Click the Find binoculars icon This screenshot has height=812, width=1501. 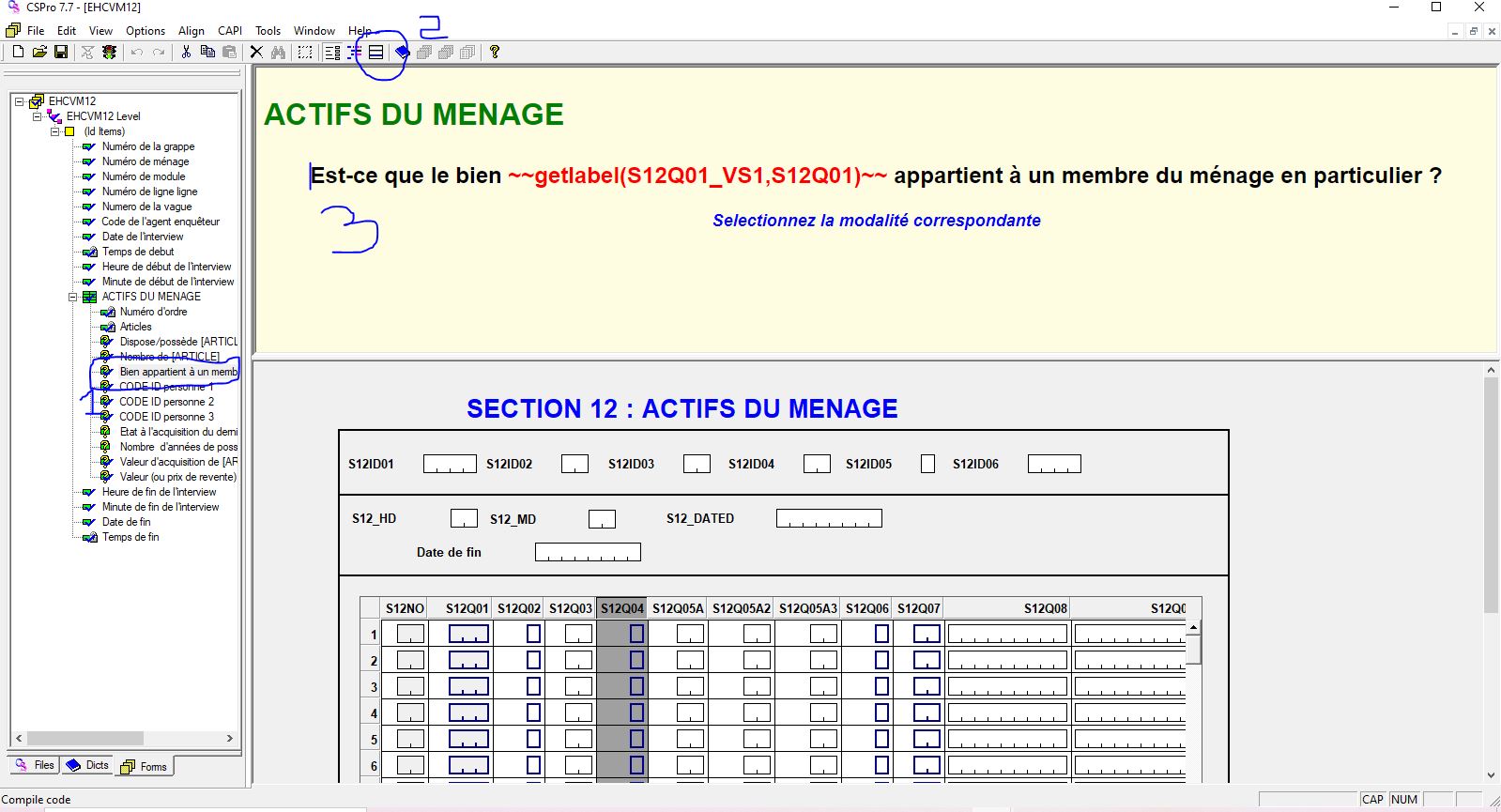pos(278,53)
